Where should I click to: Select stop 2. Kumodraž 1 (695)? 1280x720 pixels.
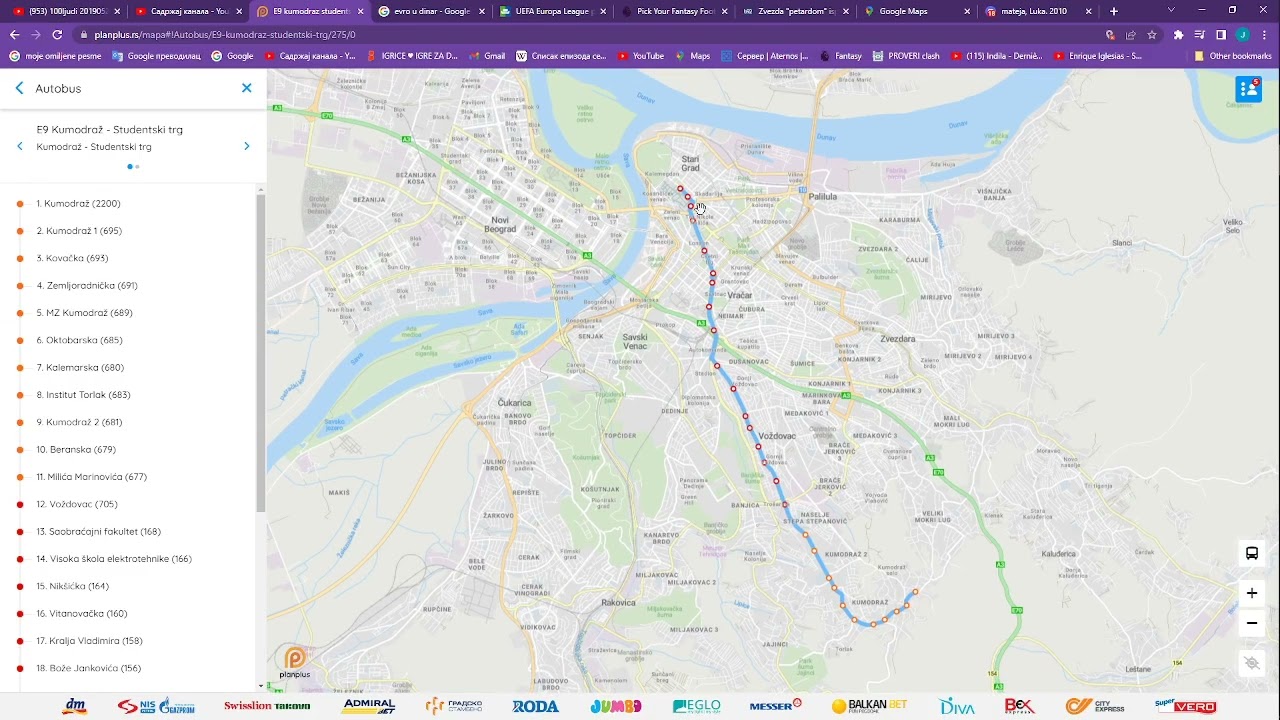(x=79, y=231)
